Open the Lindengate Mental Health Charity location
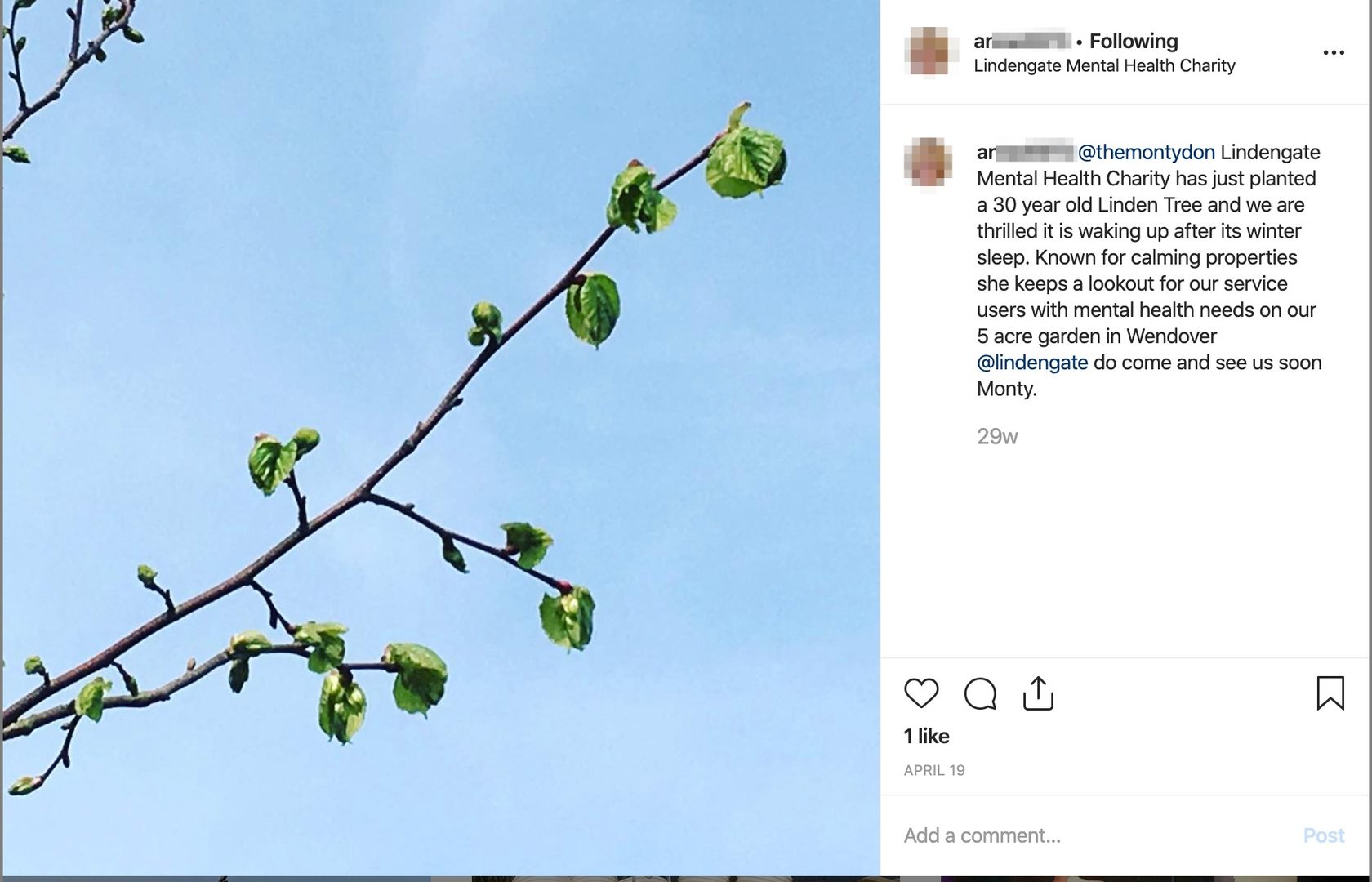 point(1104,65)
